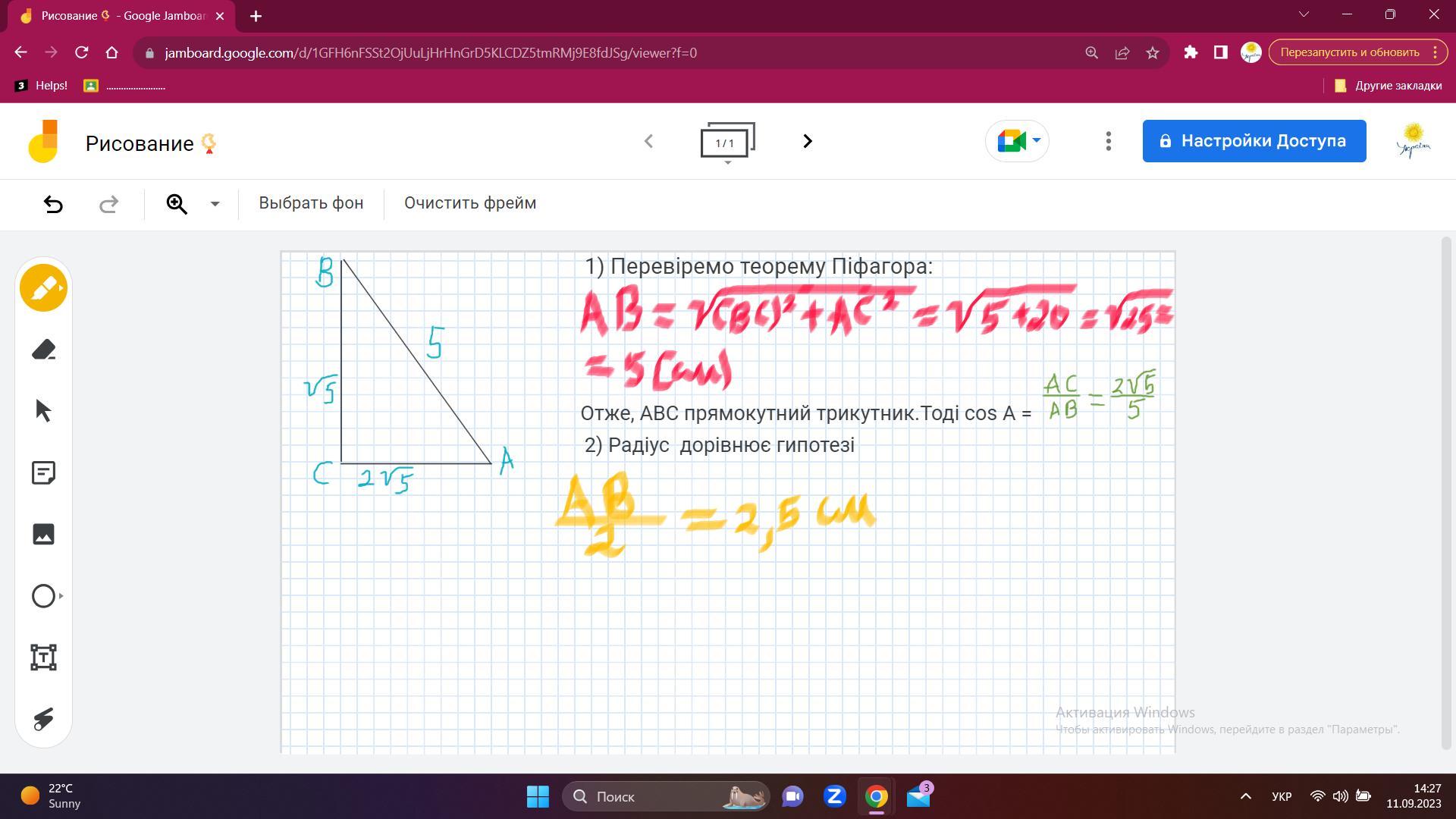Open Настройки Доступа sharing settings
The width and height of the screenshot is (1456, 819).
click(1254, 141)
